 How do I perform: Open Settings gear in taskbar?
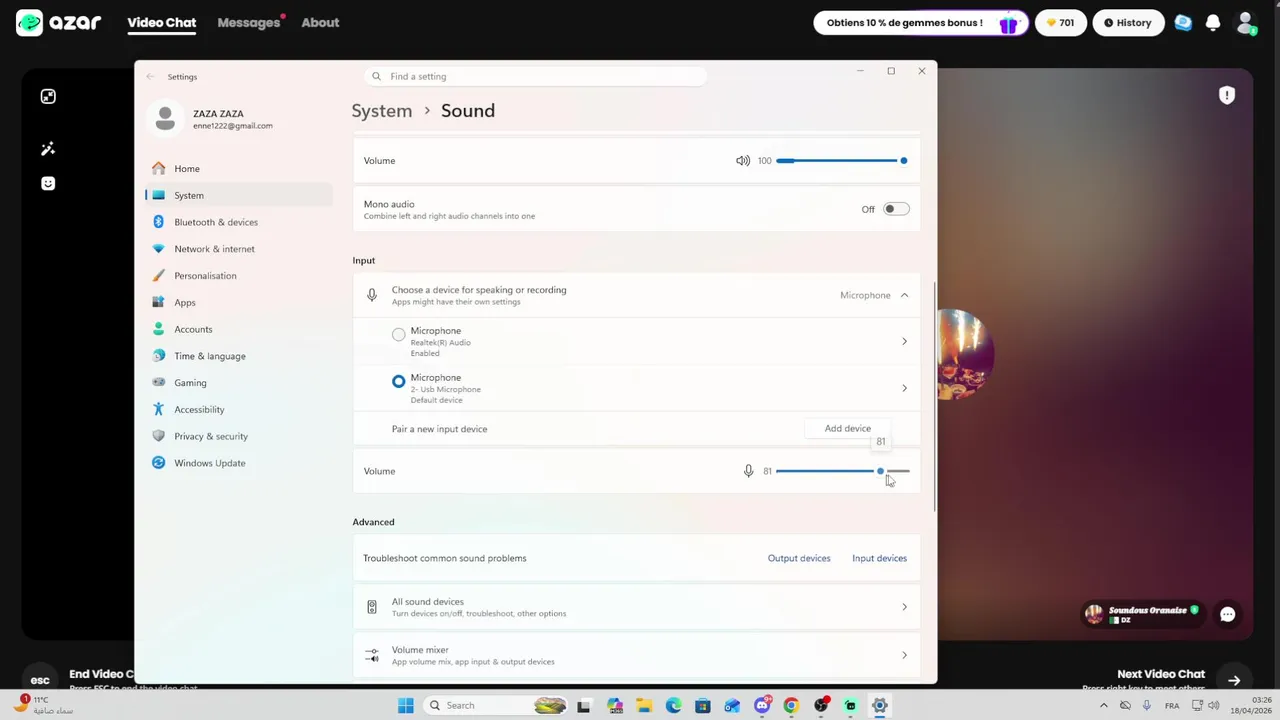pyautogui.click(x=880, y=705)
